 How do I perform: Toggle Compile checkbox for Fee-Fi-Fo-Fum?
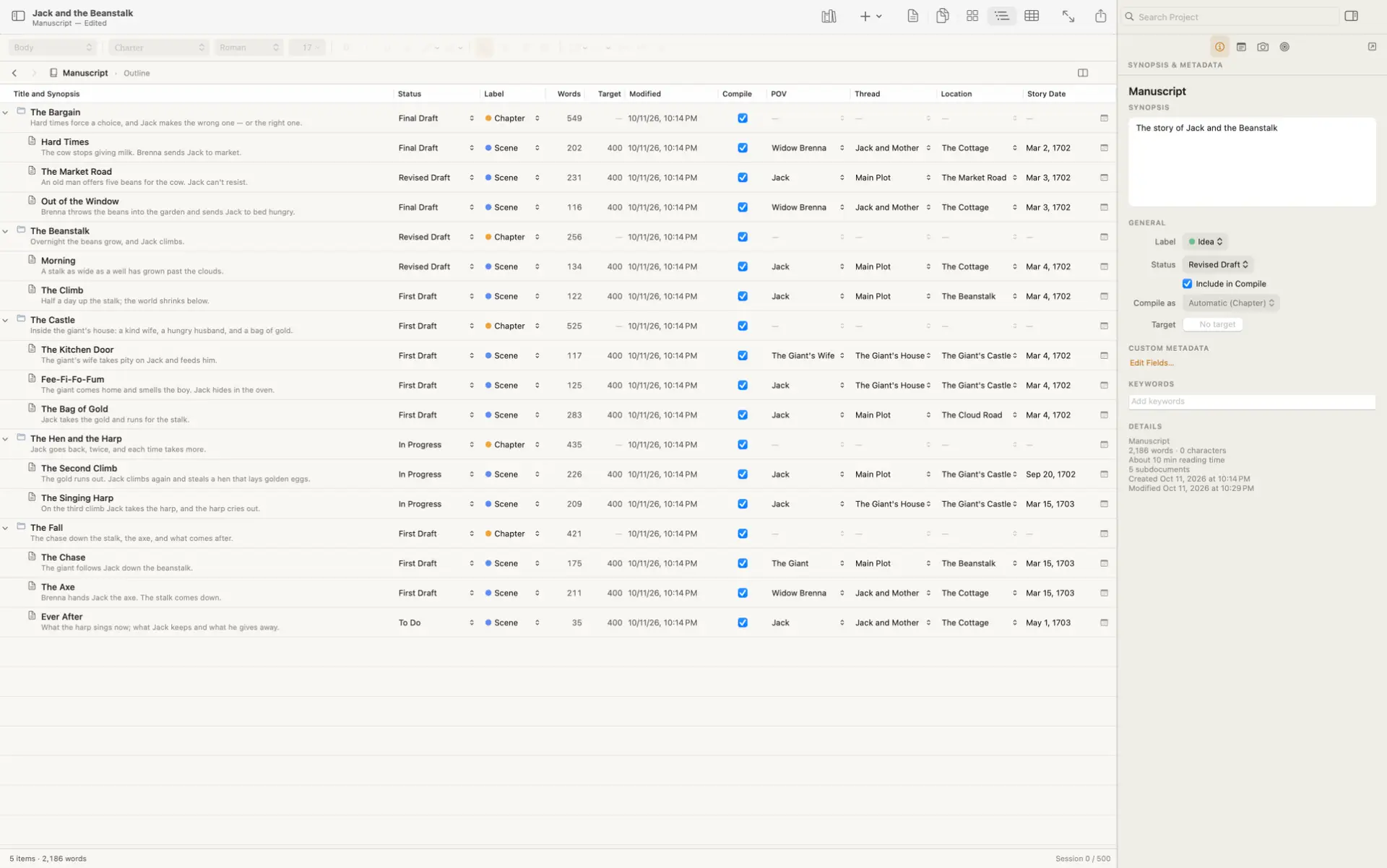click(743, 386)
